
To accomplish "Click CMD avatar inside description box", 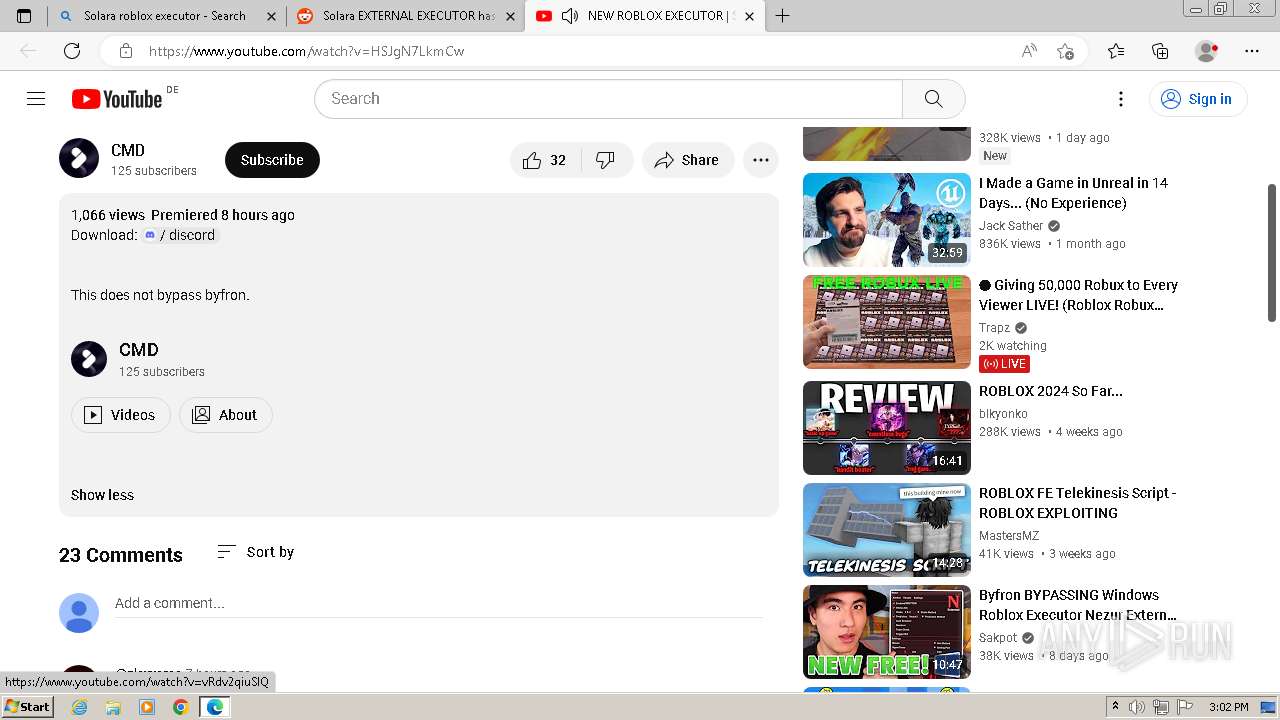I will click(89, 359).
